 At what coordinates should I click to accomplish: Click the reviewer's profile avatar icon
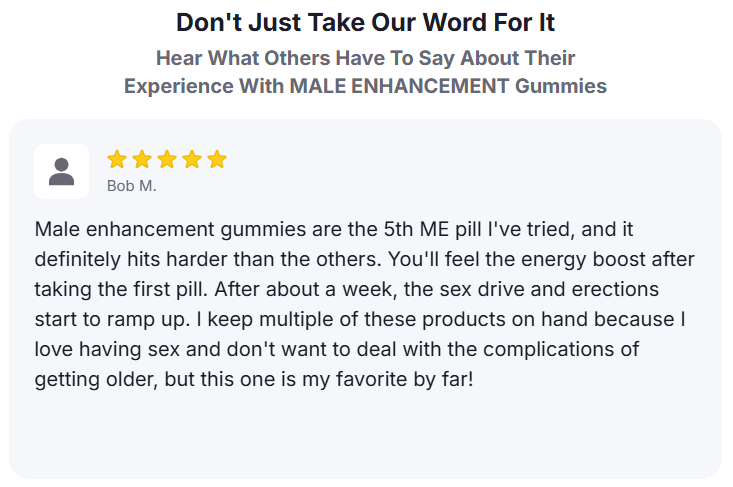61,171
